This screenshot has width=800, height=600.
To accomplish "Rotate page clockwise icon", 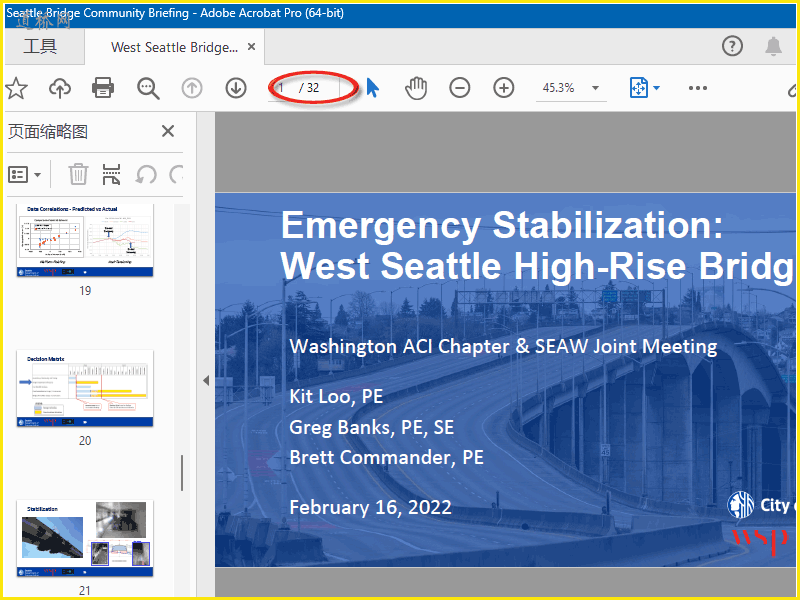I will (177, 174).
